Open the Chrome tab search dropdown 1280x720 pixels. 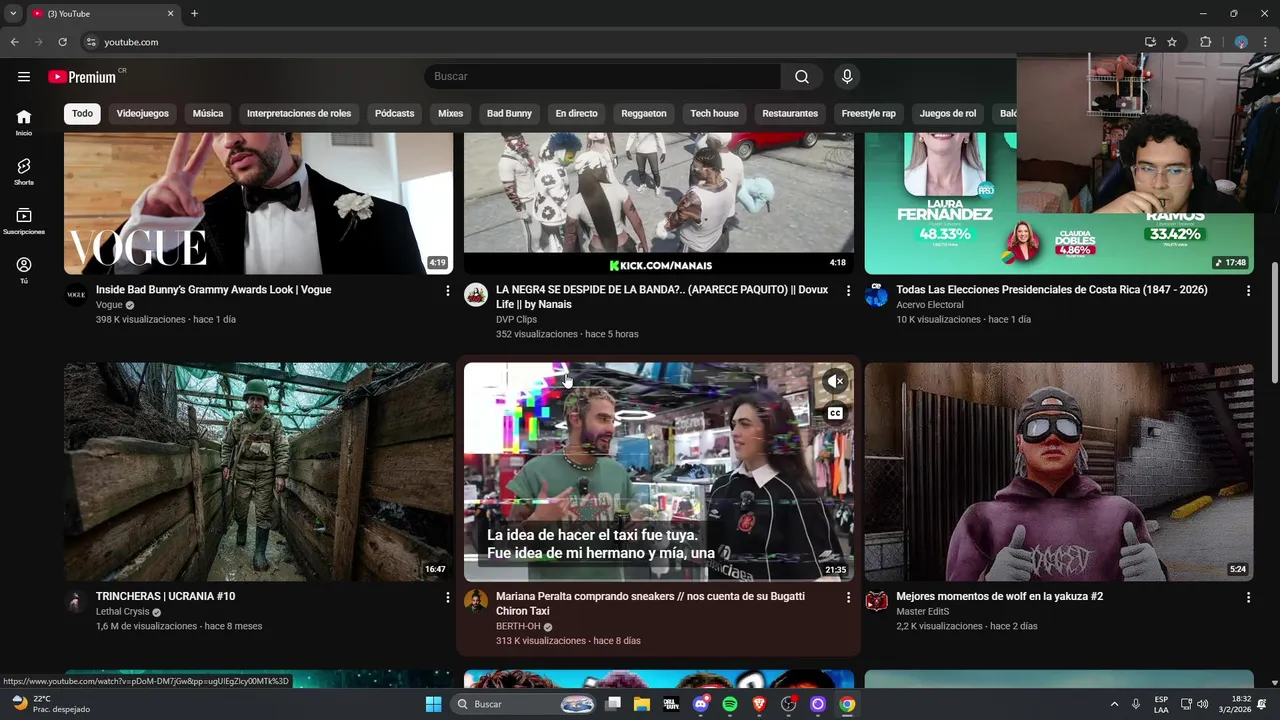(x=13, y=13)
